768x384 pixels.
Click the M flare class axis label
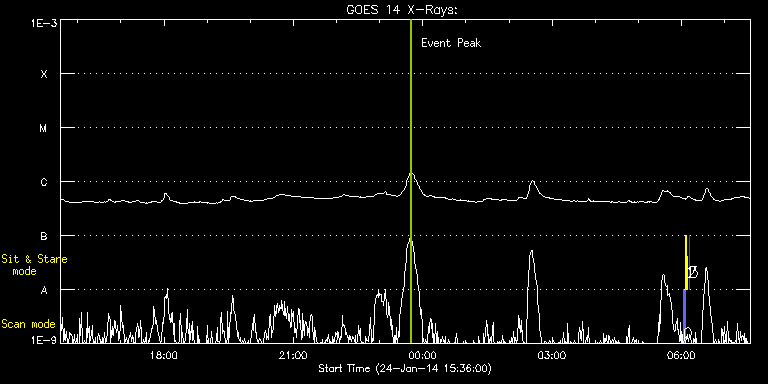44,128
